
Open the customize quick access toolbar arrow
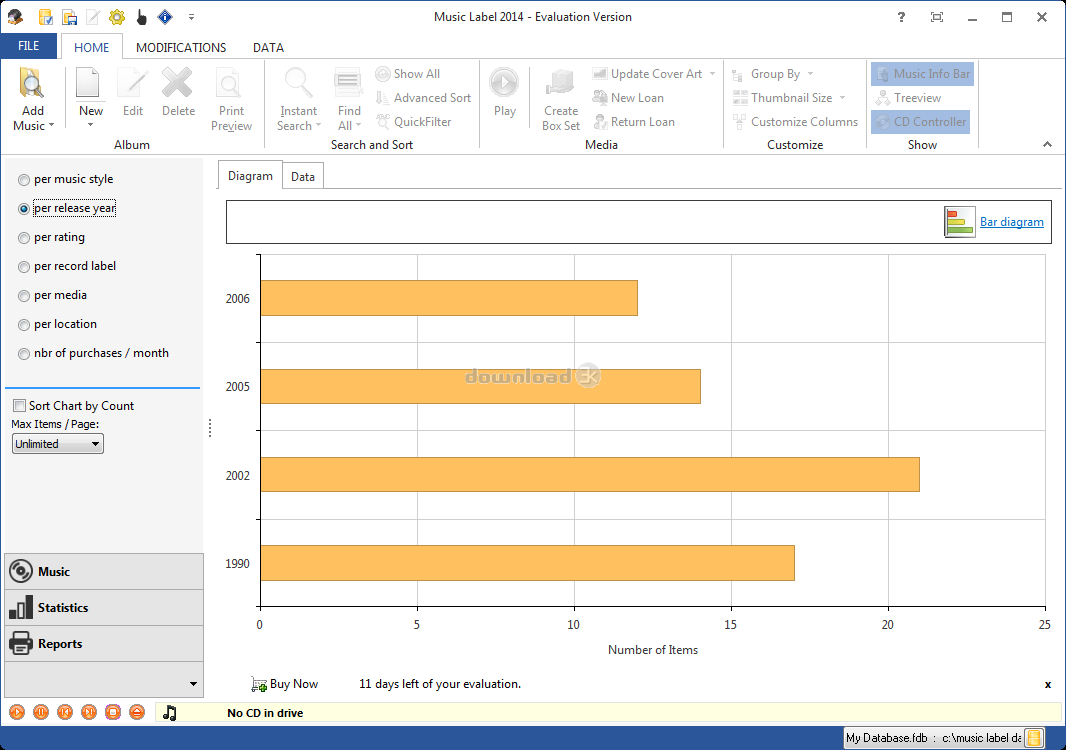pos(192,17)
